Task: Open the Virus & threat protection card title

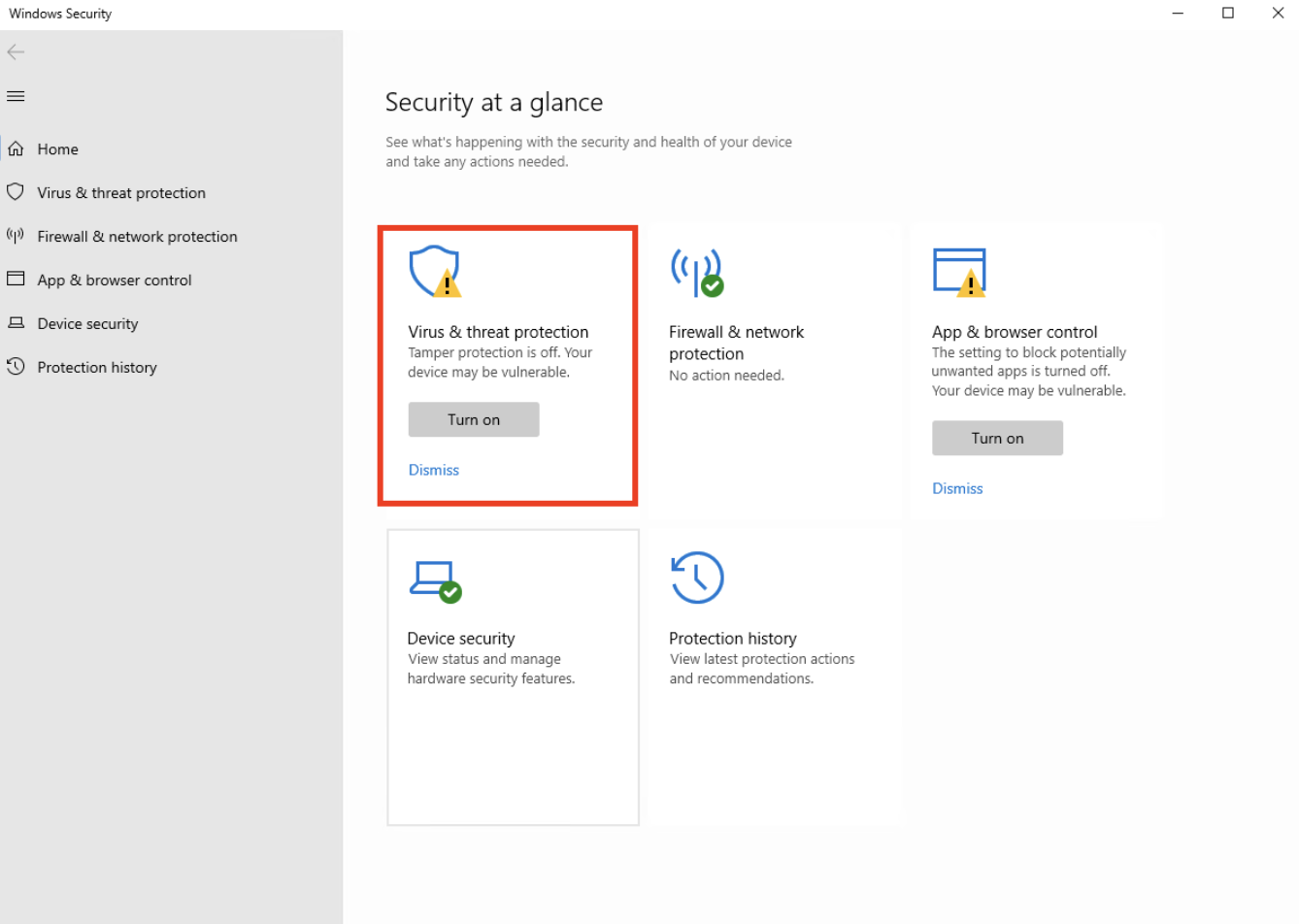Action: pos(498,332)
